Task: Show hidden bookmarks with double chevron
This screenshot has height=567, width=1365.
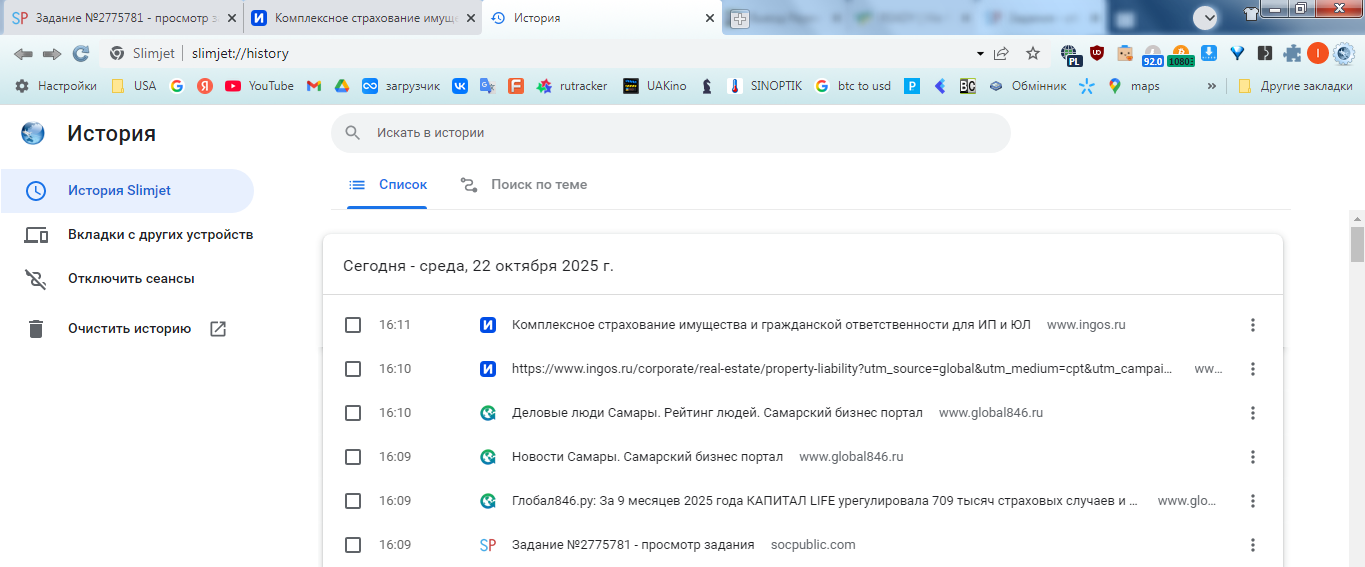Action: click(1212, 86)
